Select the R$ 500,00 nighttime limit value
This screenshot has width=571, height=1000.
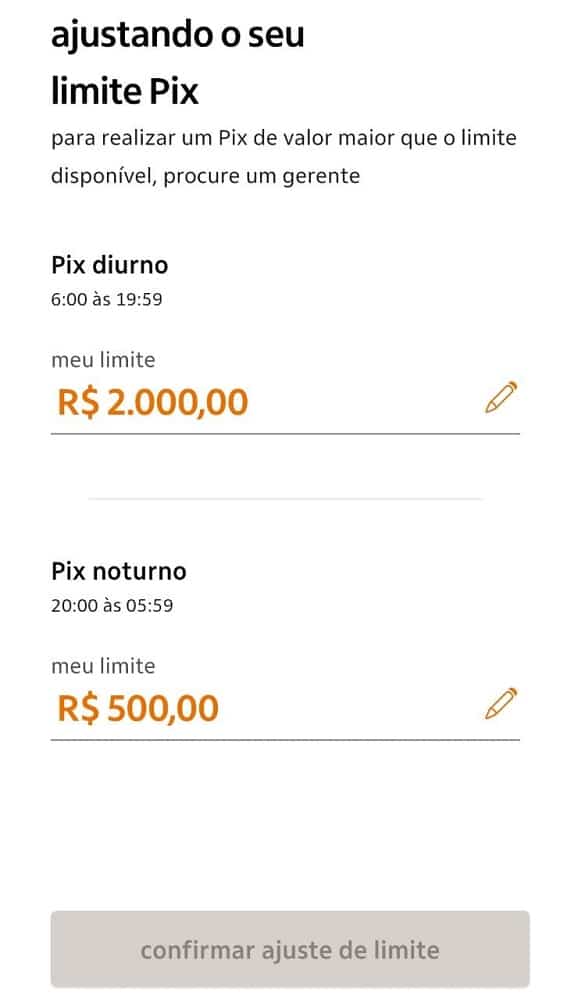tap(138, 709)
